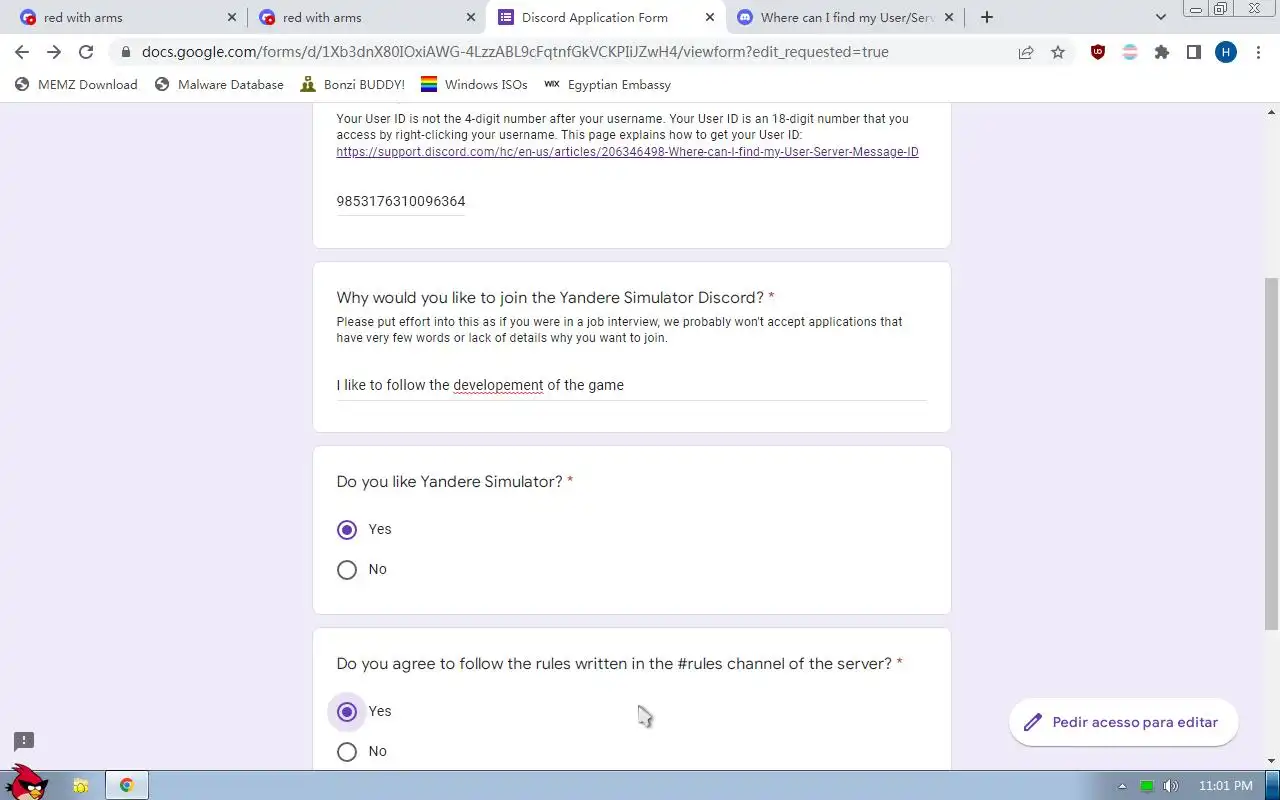Screen dimensions: 1280x800
Task: Open Bonzi BUDDY! bookmark
Action: [x=353, y=85]
